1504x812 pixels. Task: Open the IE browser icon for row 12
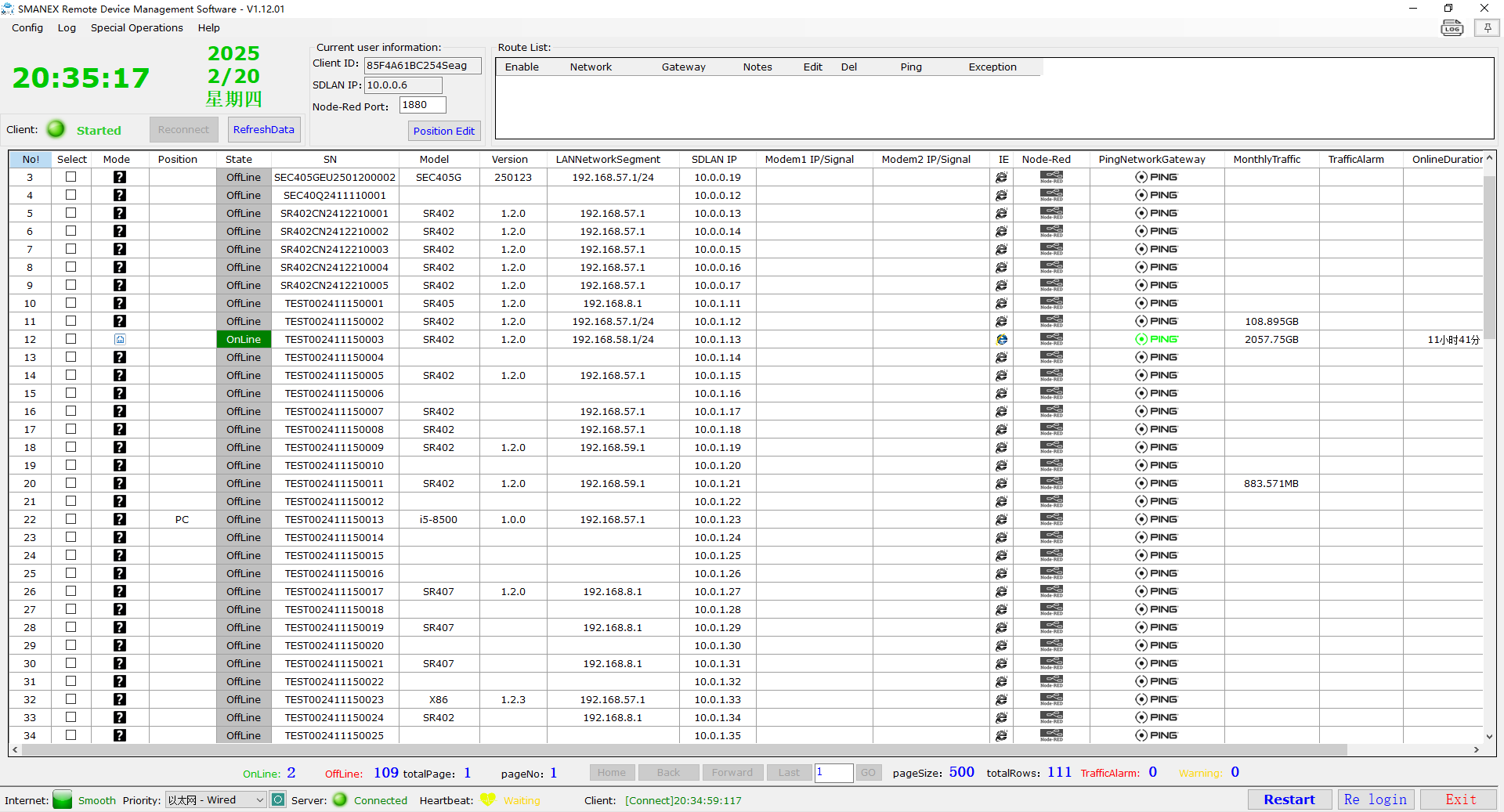pyautogui.click(x=1001, y=340)
